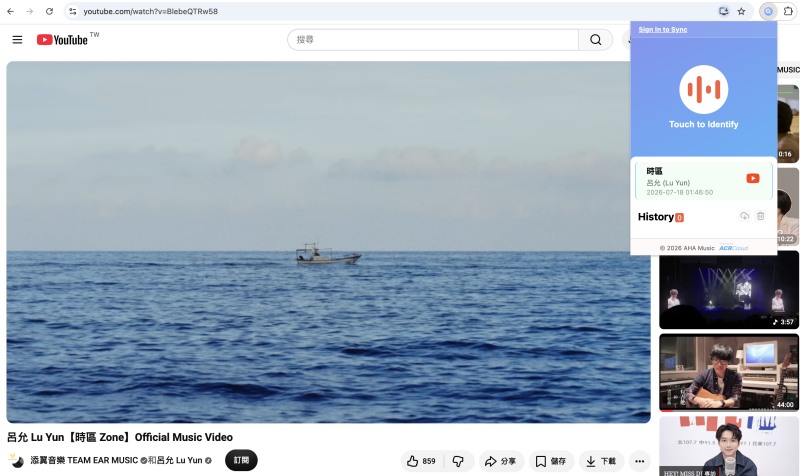The image size is (800, 476).
Task: Toggle the AHA Music extension icon
Action: coord(768,11)
